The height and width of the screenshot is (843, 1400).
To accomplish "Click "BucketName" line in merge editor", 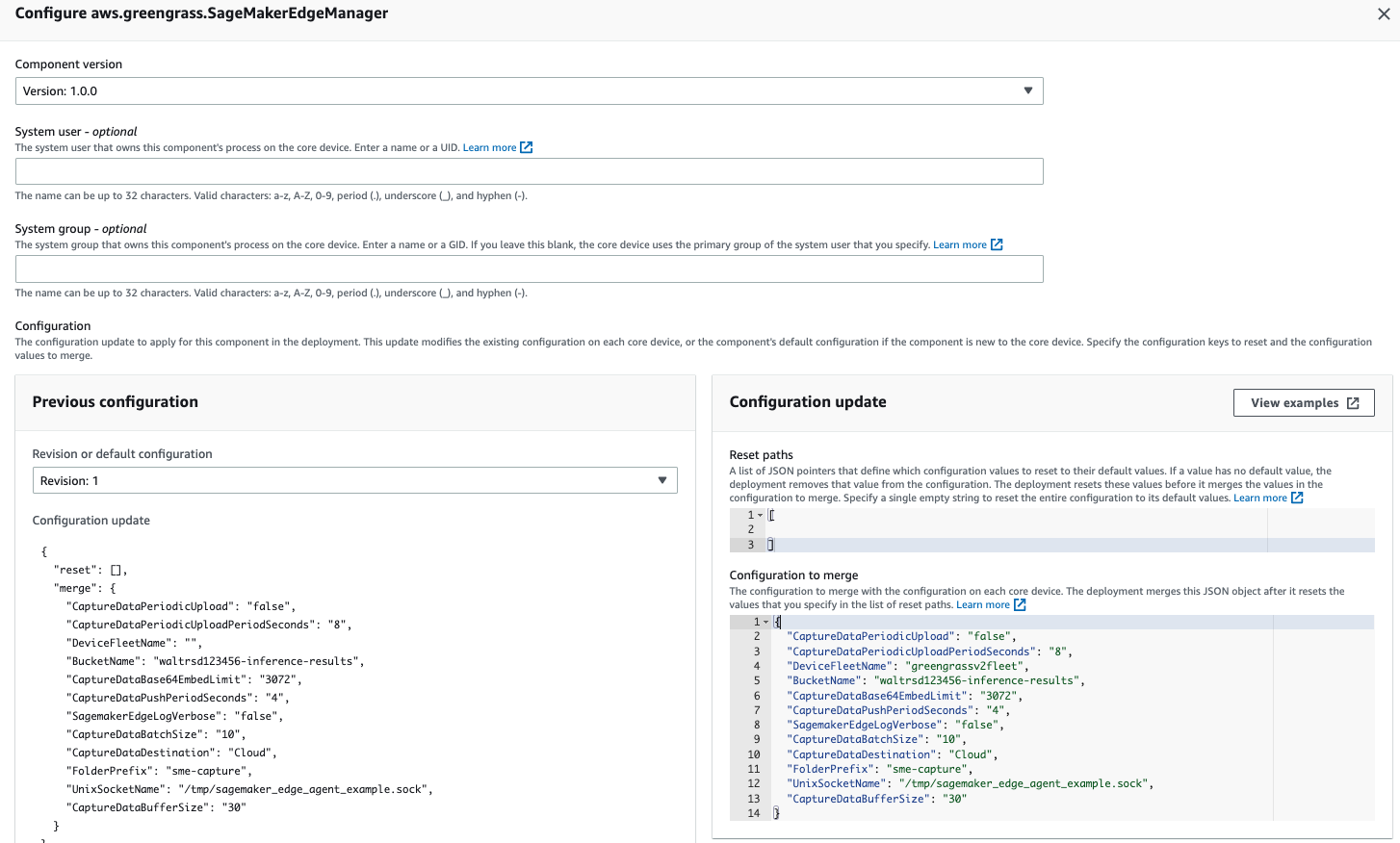I will (x=936, y=680).
